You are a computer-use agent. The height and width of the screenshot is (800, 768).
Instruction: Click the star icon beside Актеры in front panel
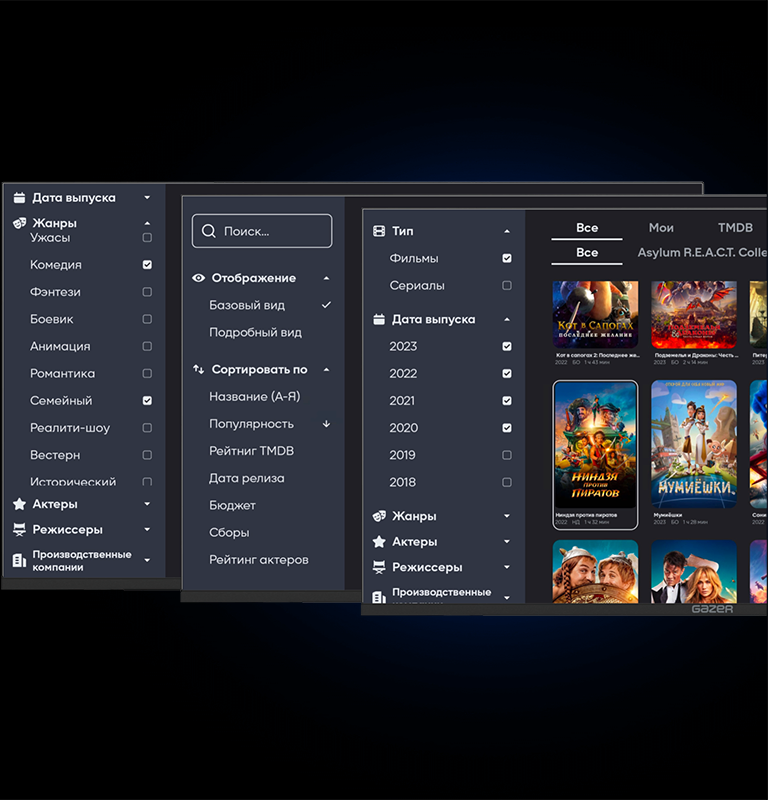tap(379, 542)
